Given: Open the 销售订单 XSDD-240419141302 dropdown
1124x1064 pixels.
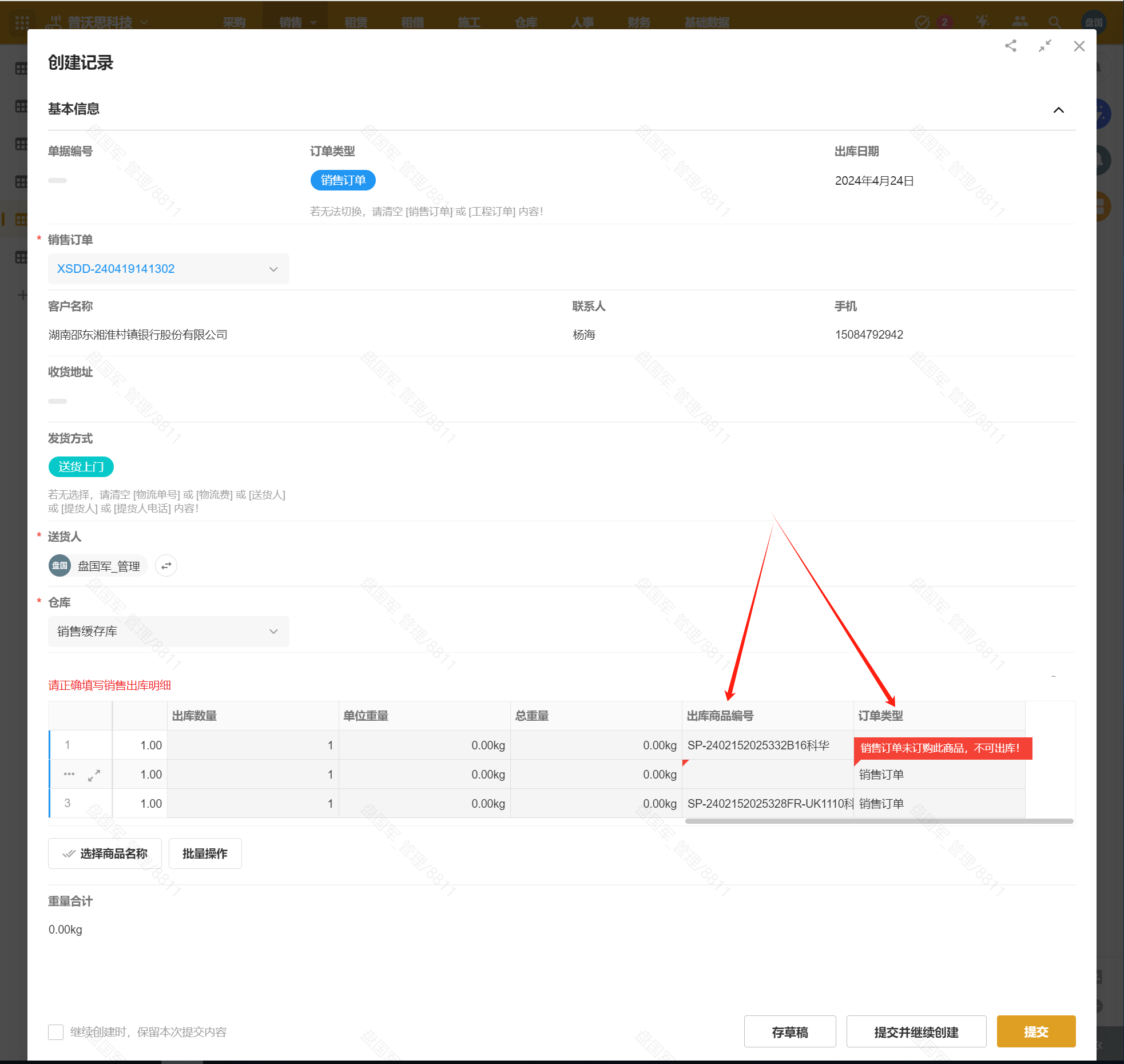Looking at the screenshot, I should [x=168, y=269].
